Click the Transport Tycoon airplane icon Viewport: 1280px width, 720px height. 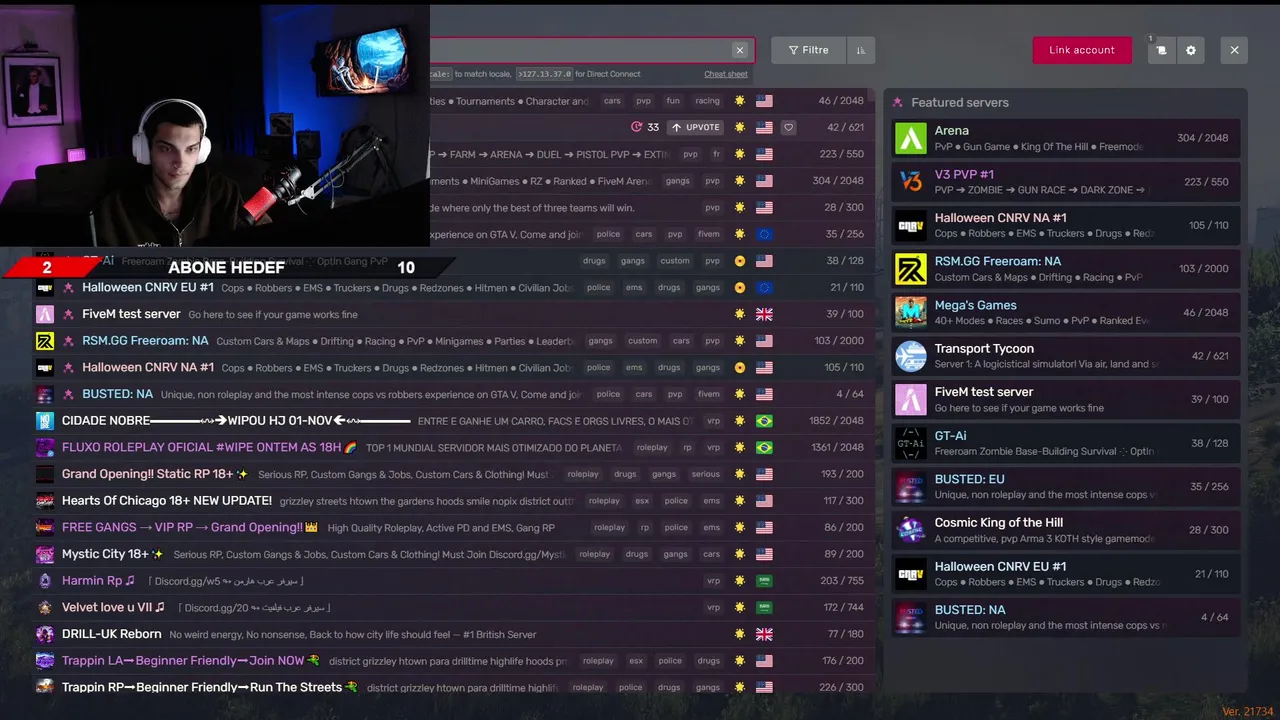pos(911,356)
